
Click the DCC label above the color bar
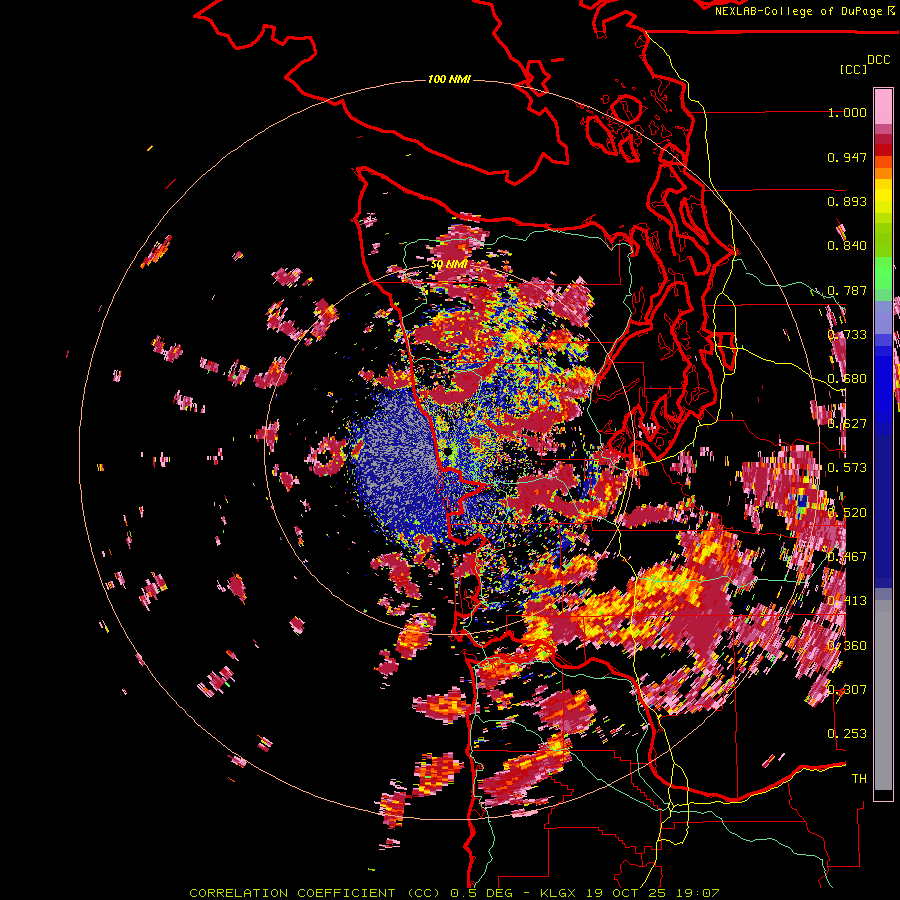(878, 60)
